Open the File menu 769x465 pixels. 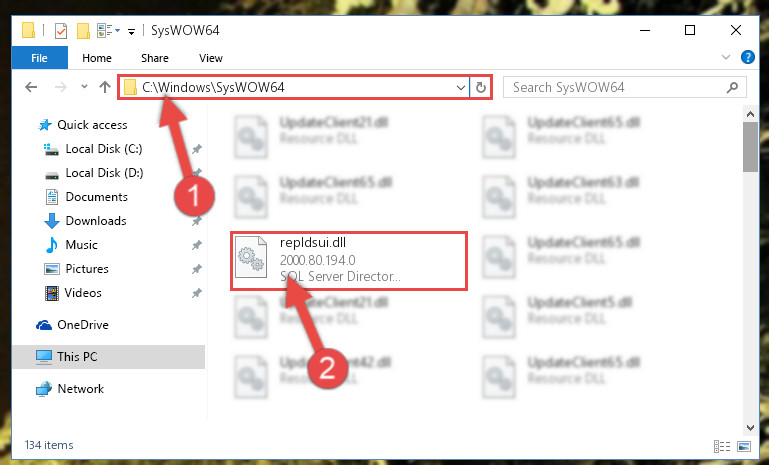coord(39,58)
